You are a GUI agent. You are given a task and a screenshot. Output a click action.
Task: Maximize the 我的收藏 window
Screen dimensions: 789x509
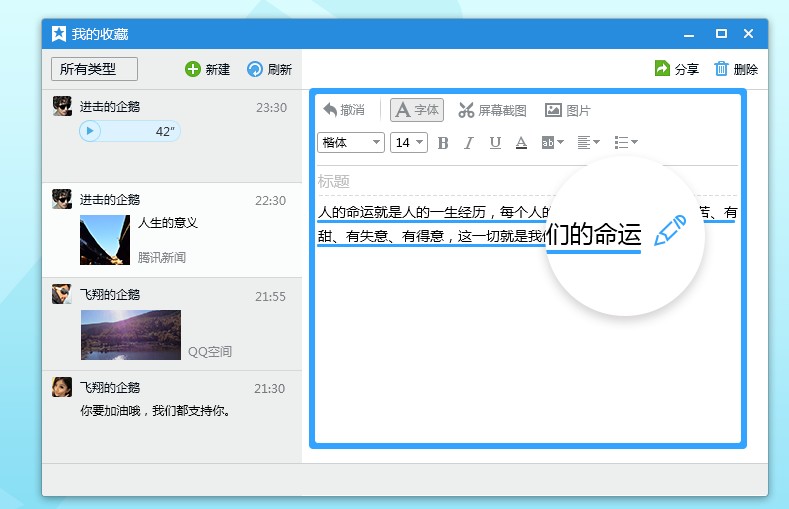(x=721, y=34)
